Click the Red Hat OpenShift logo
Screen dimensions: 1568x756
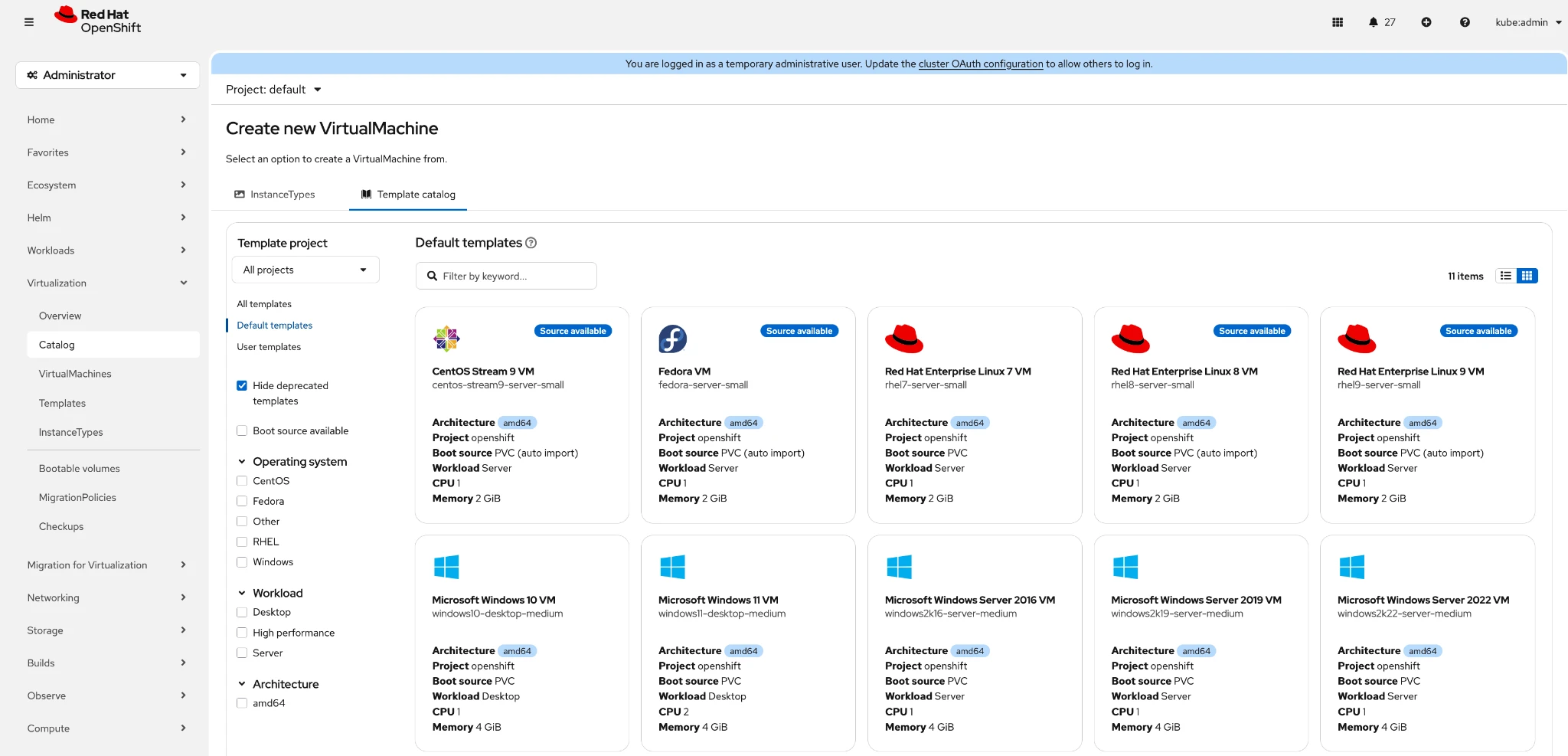[x=97, y=20]
